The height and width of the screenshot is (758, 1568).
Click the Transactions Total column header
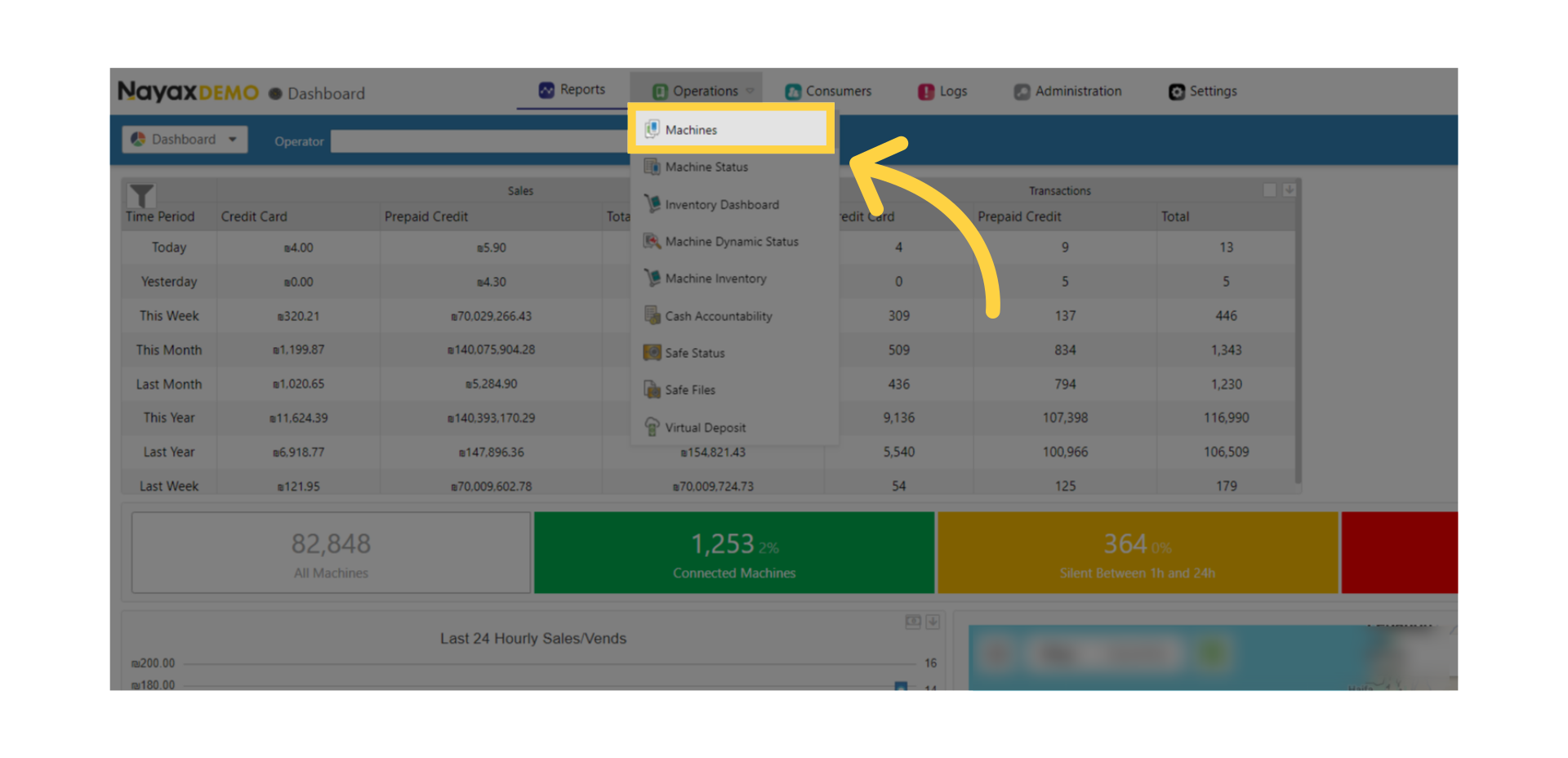tap(1175, 216)
